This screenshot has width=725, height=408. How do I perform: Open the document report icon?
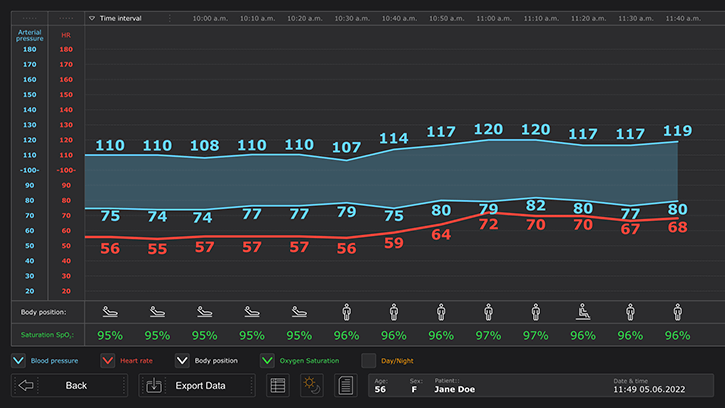tap(344, 385)
